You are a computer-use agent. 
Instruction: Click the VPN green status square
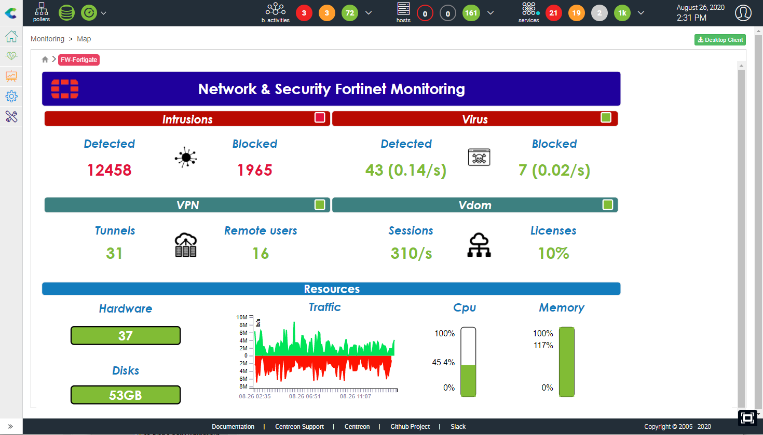(x=320, y=204)
